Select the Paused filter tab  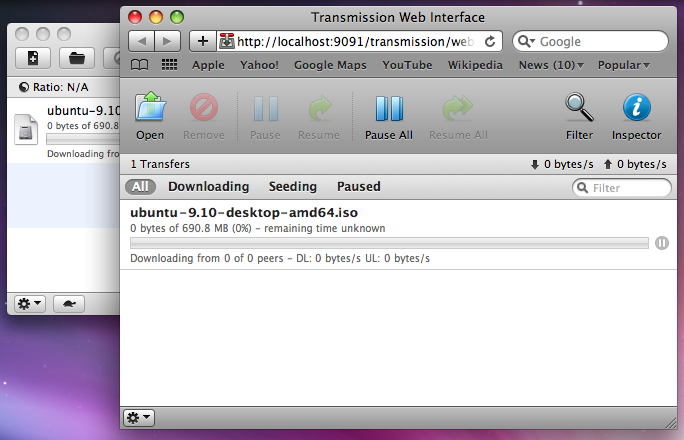[359, 187]
